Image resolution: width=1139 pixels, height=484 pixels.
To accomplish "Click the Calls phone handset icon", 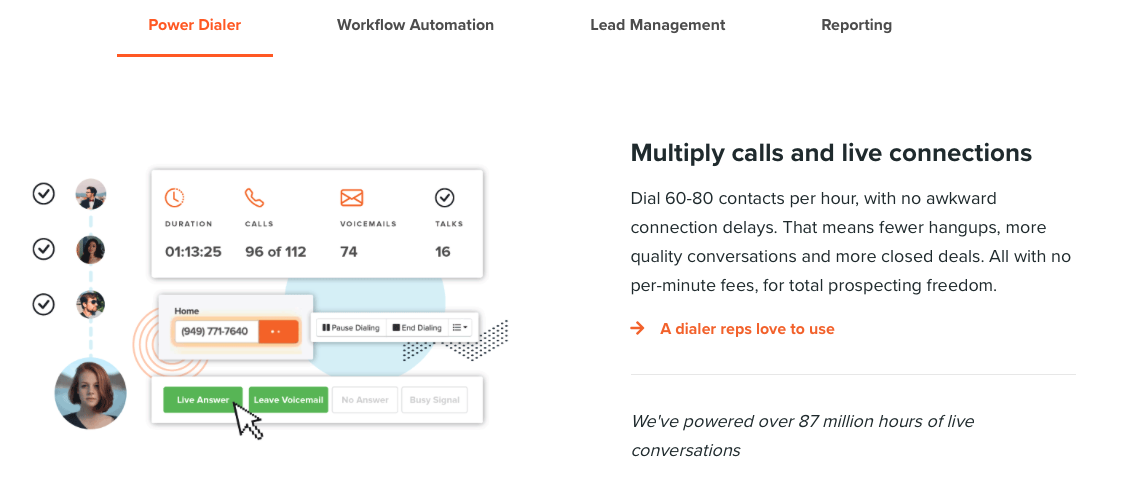I will [x=254, y=197].
